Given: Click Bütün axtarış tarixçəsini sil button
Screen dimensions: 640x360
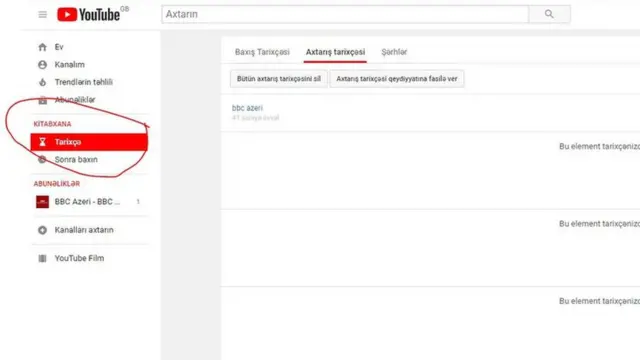Looking at the screenshot, I should click(279, 79).
